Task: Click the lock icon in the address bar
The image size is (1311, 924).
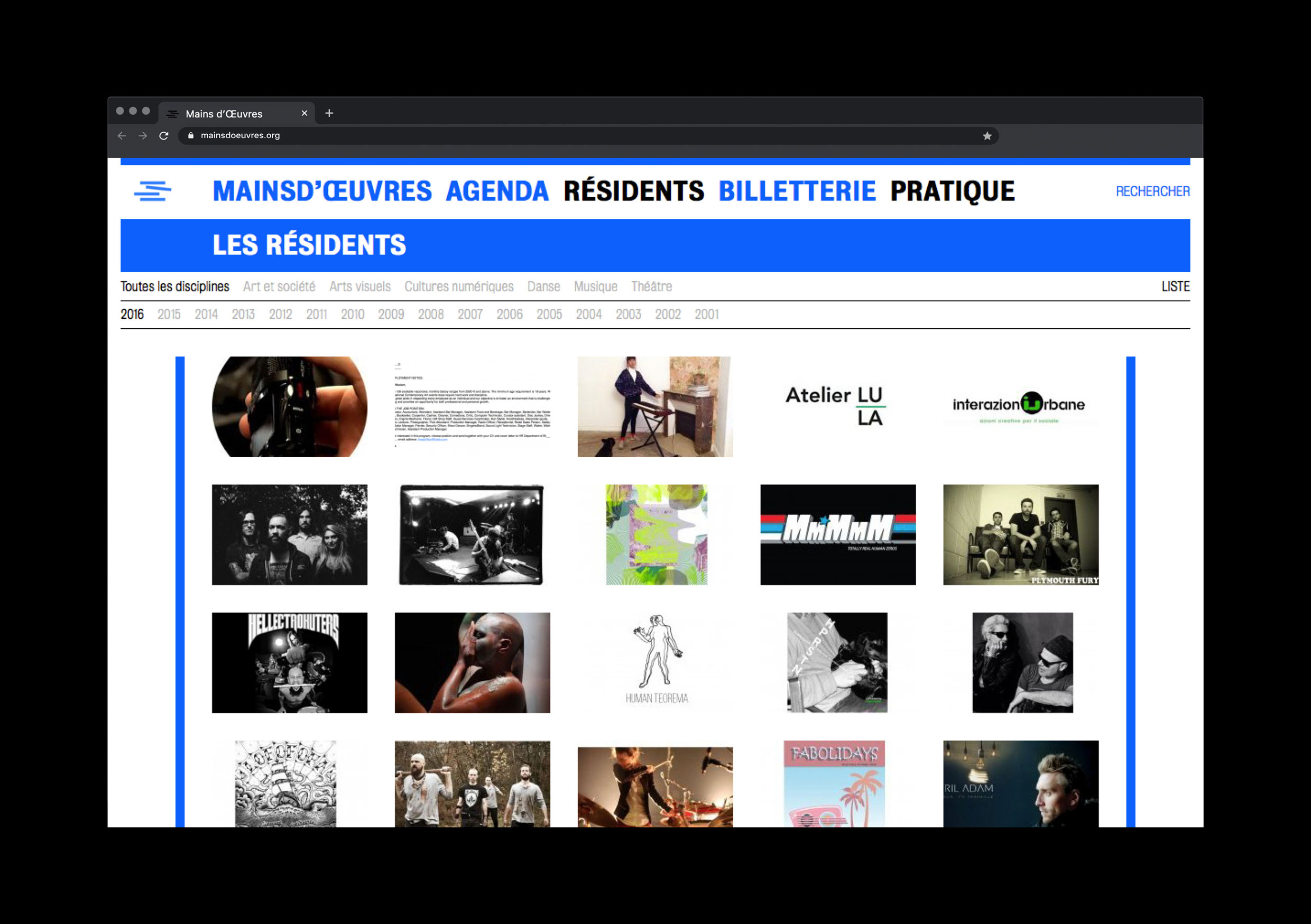Action: 191,136
